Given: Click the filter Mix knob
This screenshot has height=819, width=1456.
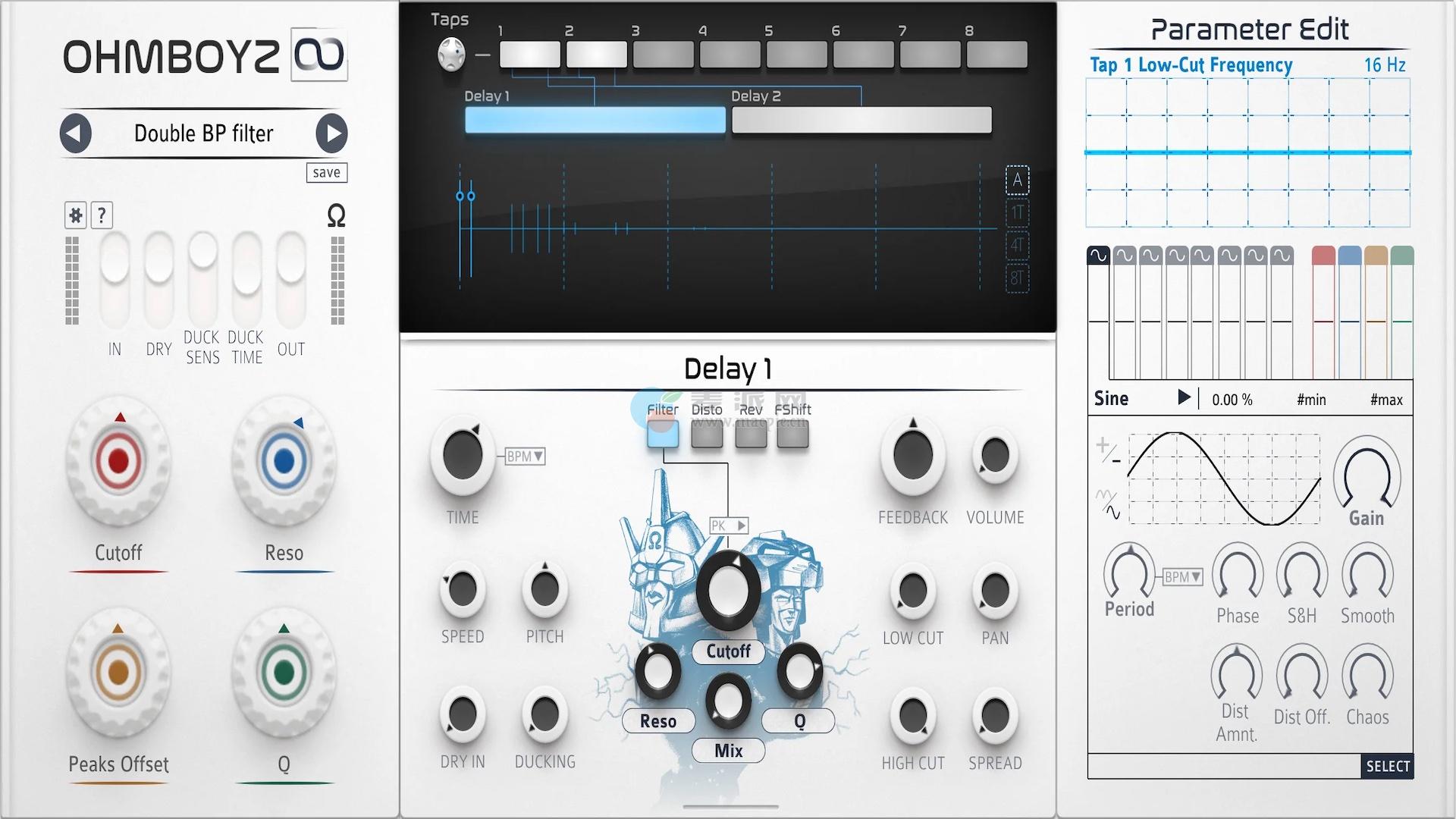Looking at the screenshot, I should click(728, 701).
